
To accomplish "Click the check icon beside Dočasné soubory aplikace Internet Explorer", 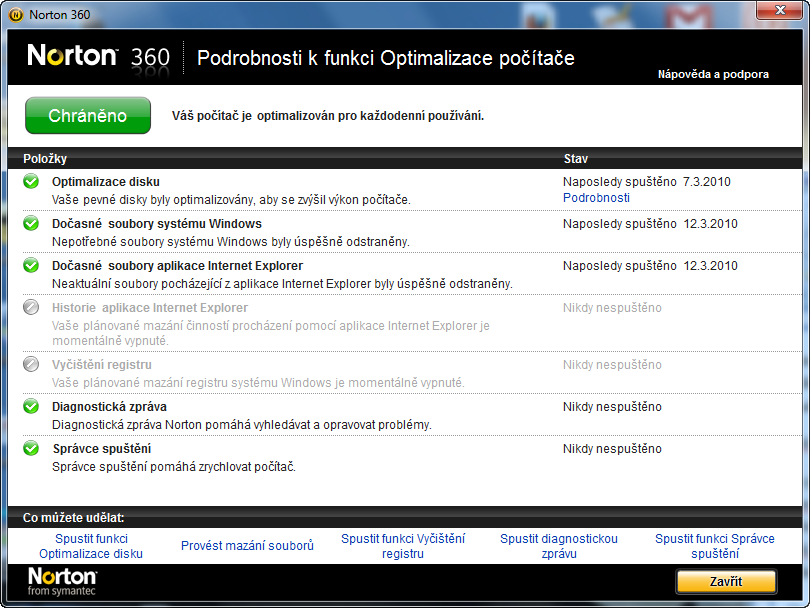I will (x=31, y=265).
